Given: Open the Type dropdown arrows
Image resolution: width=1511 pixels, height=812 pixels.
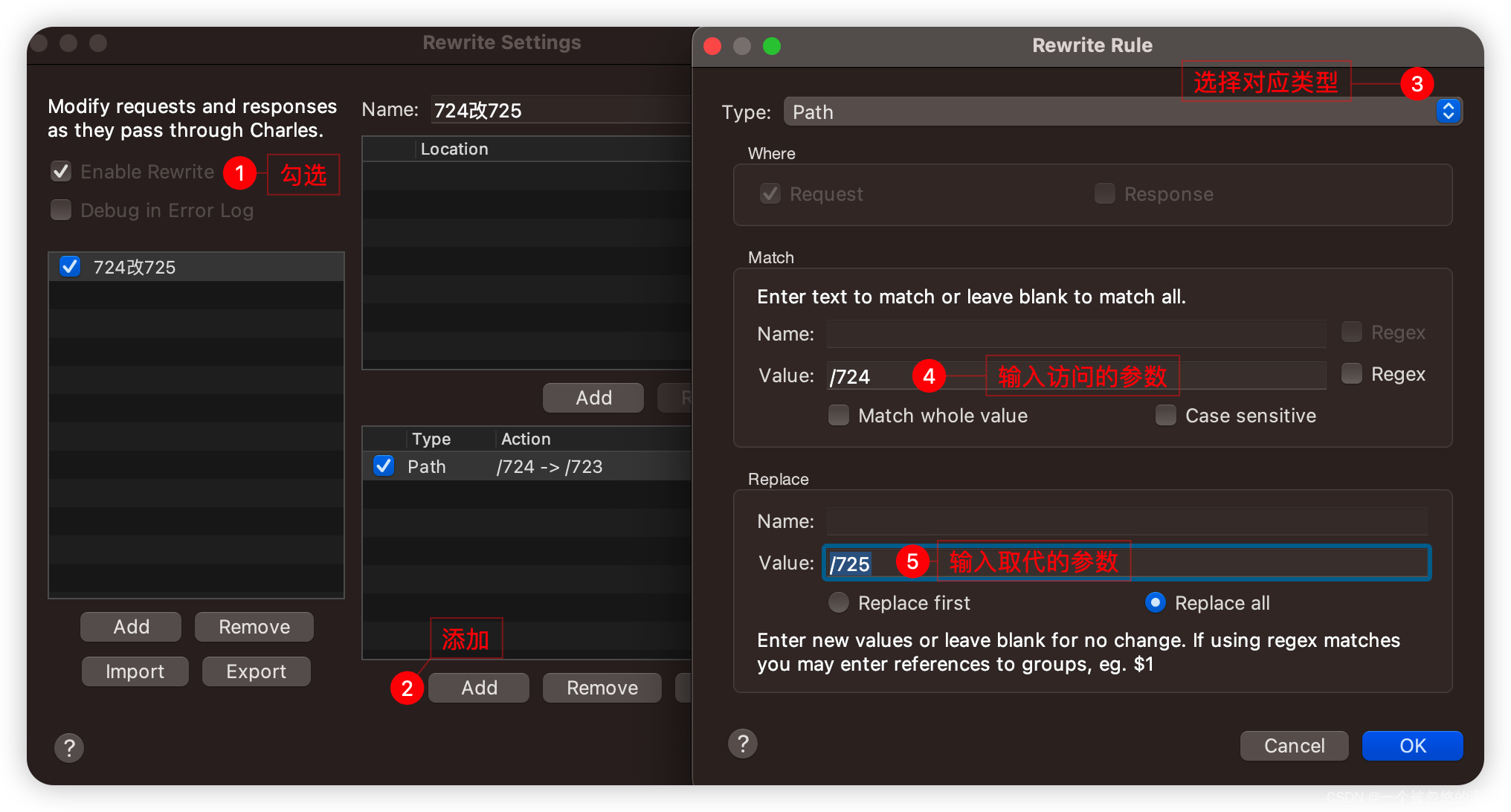Looking at the screenshot, I should (1448, 112).
